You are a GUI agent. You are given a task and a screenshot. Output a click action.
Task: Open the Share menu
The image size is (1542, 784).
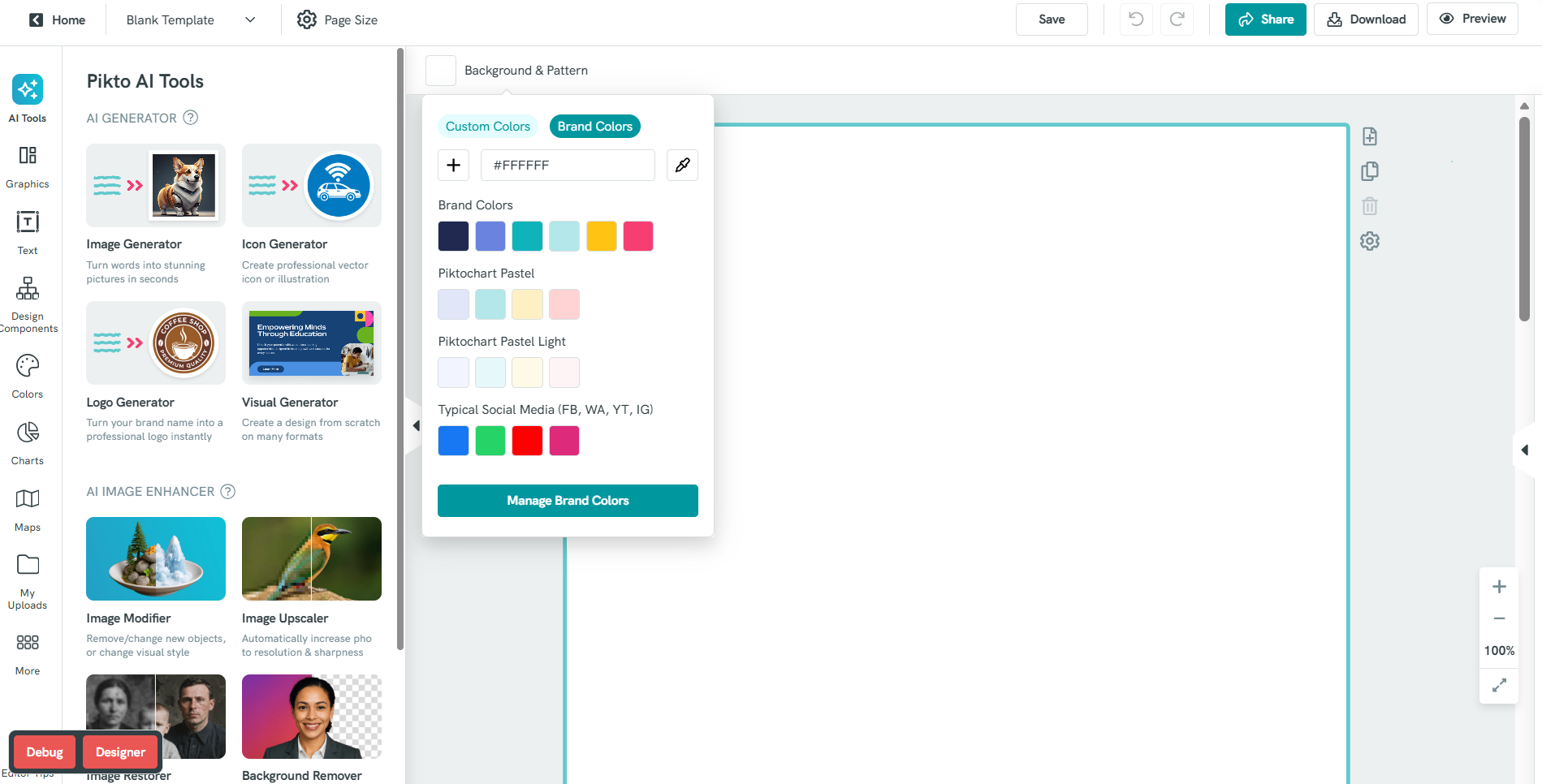coord(1265,19)
